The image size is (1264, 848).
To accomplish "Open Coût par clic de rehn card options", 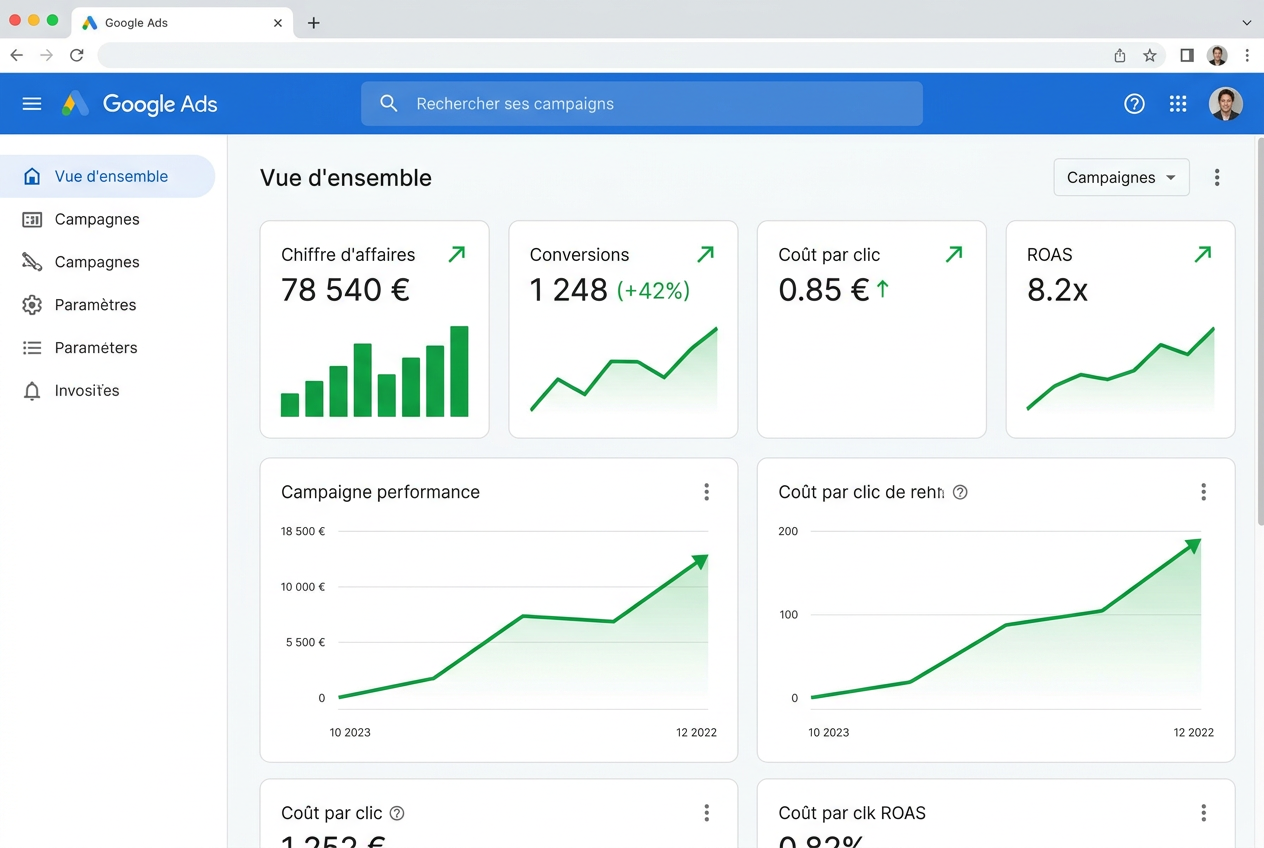I will coord(1203,492).
